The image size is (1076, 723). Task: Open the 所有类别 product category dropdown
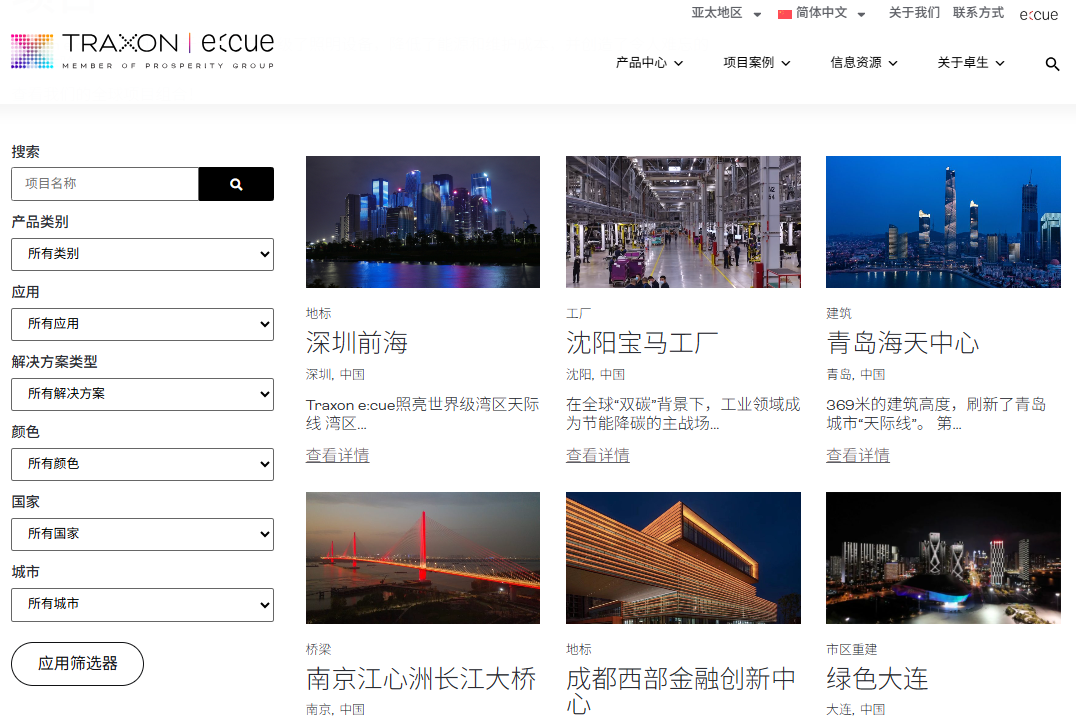click(142, 254)
